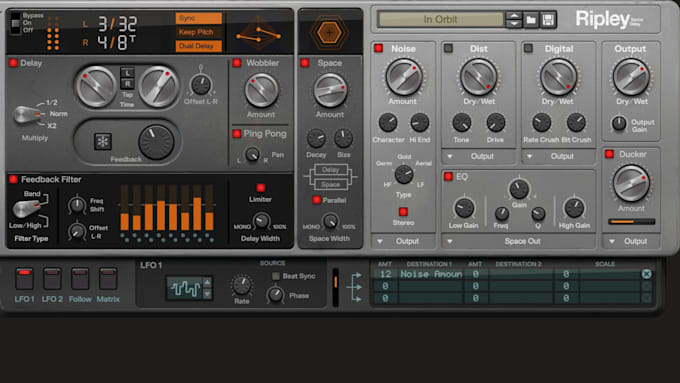Select the Space block in routing diagram
This screenshot has height=383, width=680.
pos(330,184)
